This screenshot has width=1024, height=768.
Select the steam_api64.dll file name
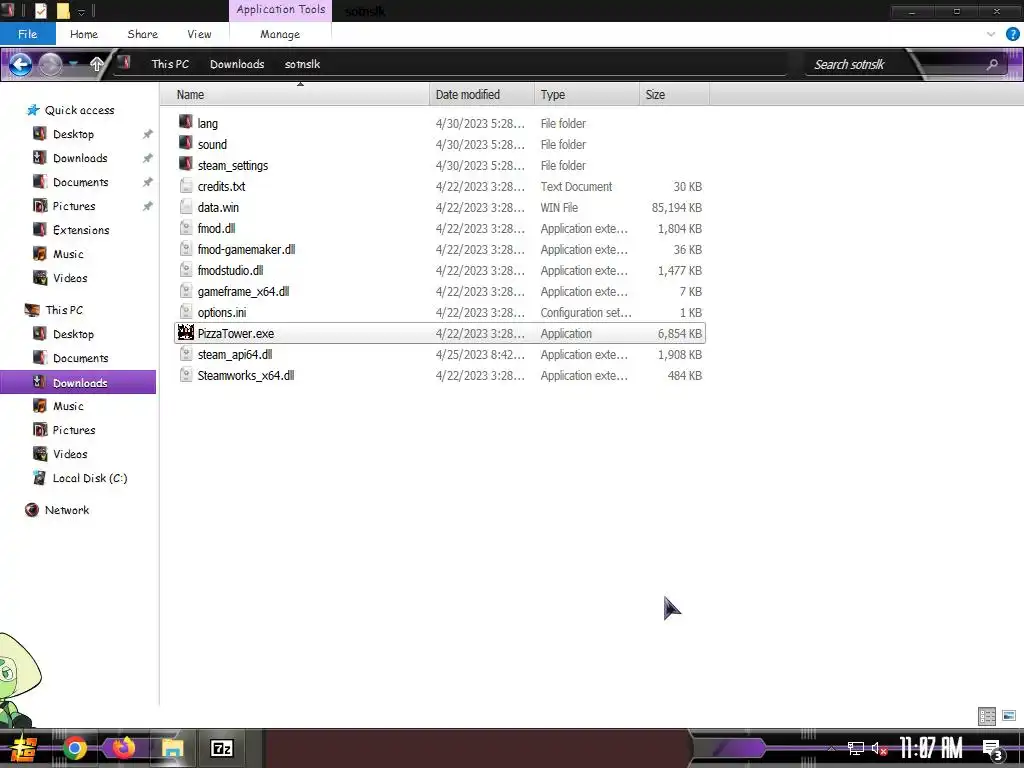[x=235, y=355]
